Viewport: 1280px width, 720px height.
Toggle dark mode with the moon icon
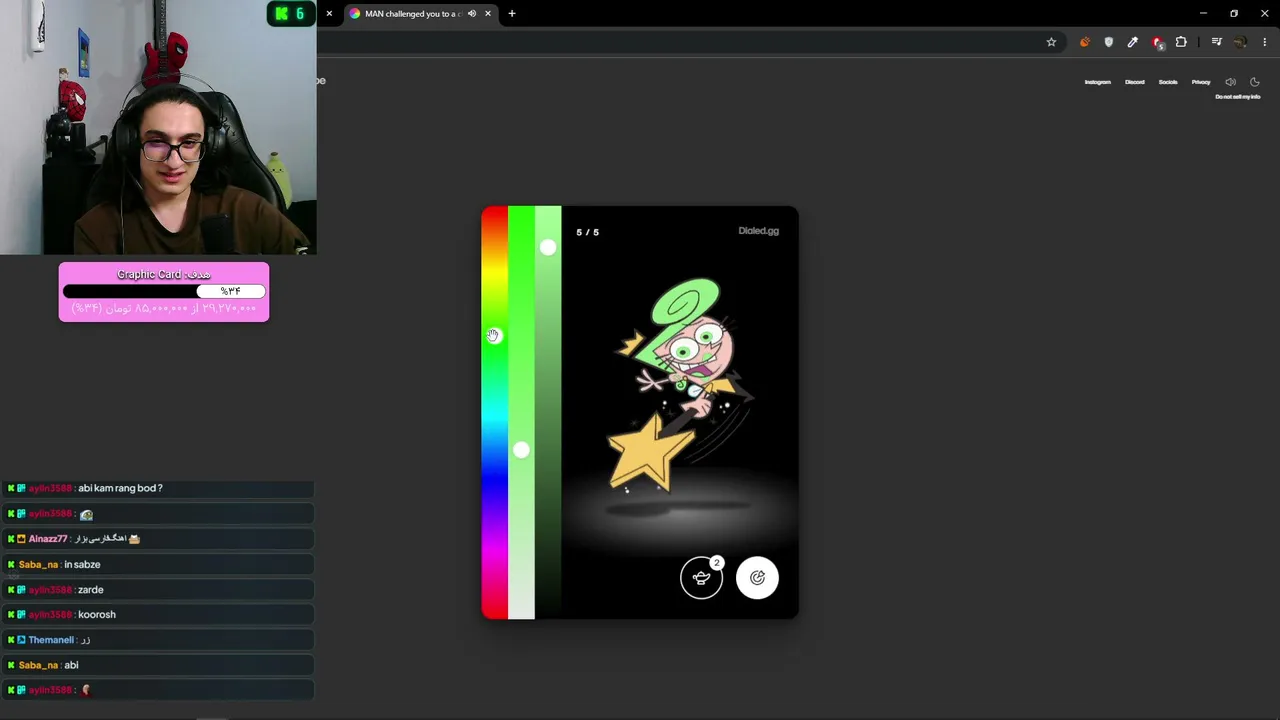[1255, 82]
